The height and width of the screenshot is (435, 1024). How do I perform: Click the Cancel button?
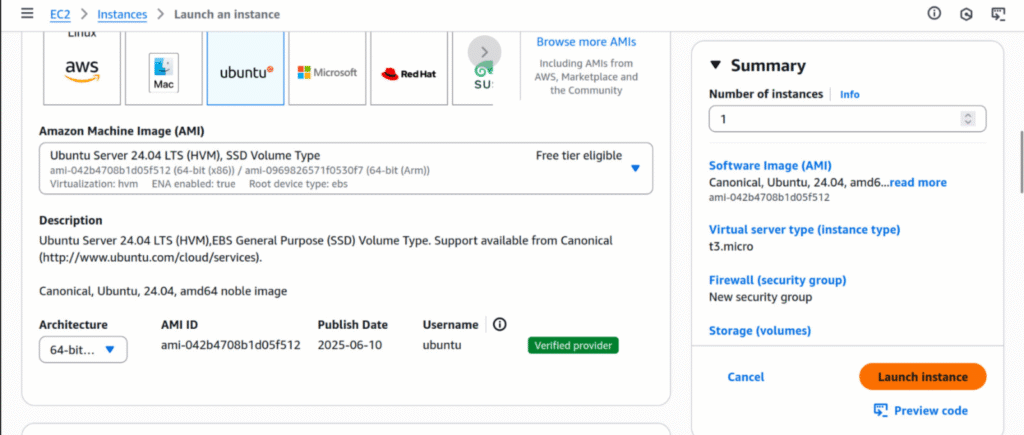[746, 377]
